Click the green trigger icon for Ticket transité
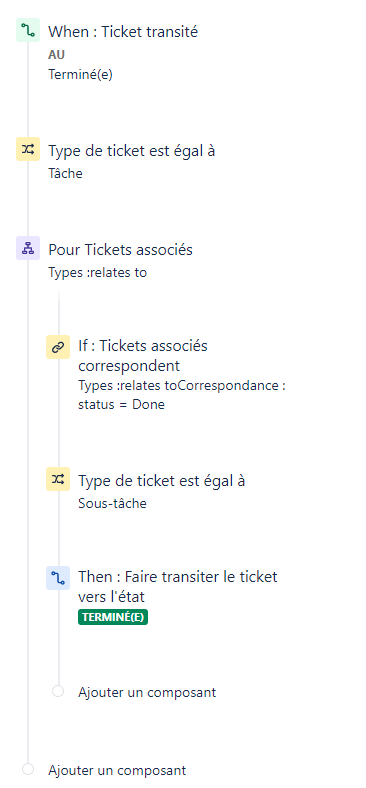This screenshot has height=788, width=366. pyautogui.click(x=28, y=30)
